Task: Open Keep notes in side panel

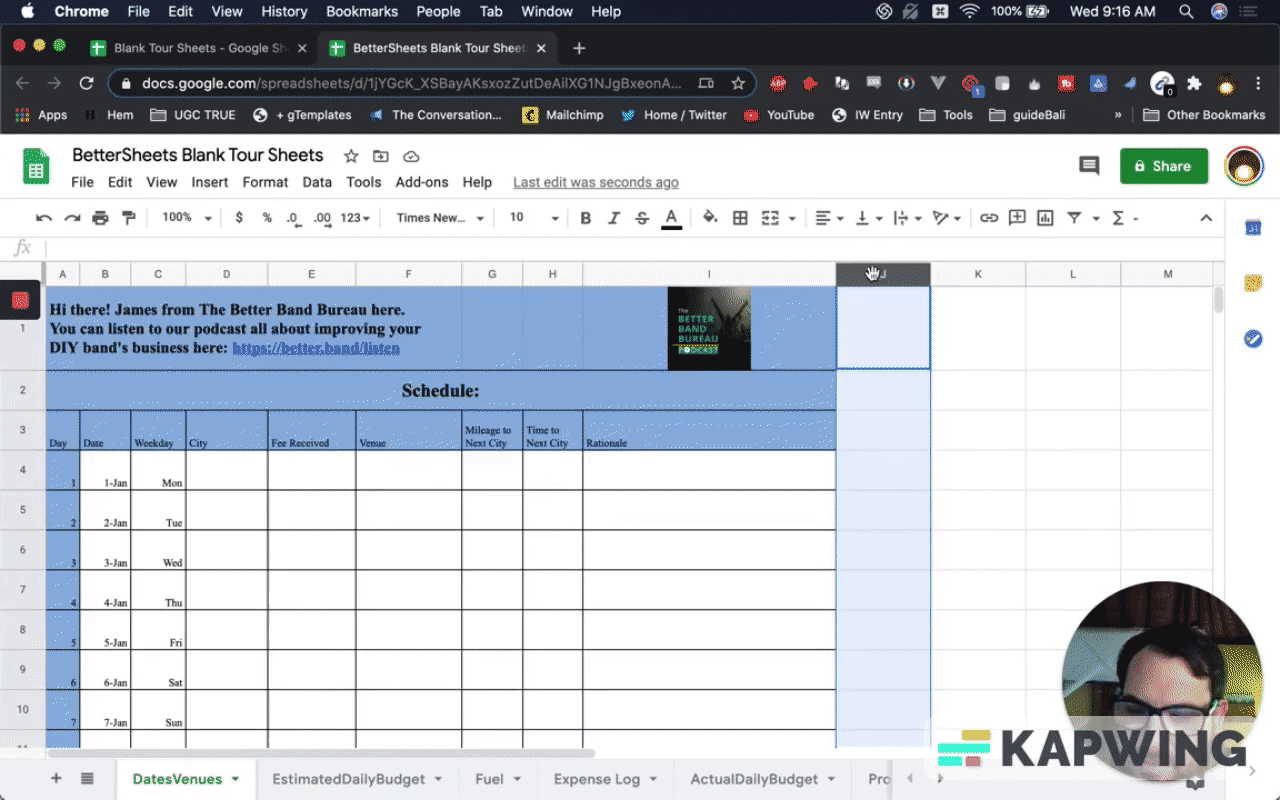Action: pos(1253,283)
